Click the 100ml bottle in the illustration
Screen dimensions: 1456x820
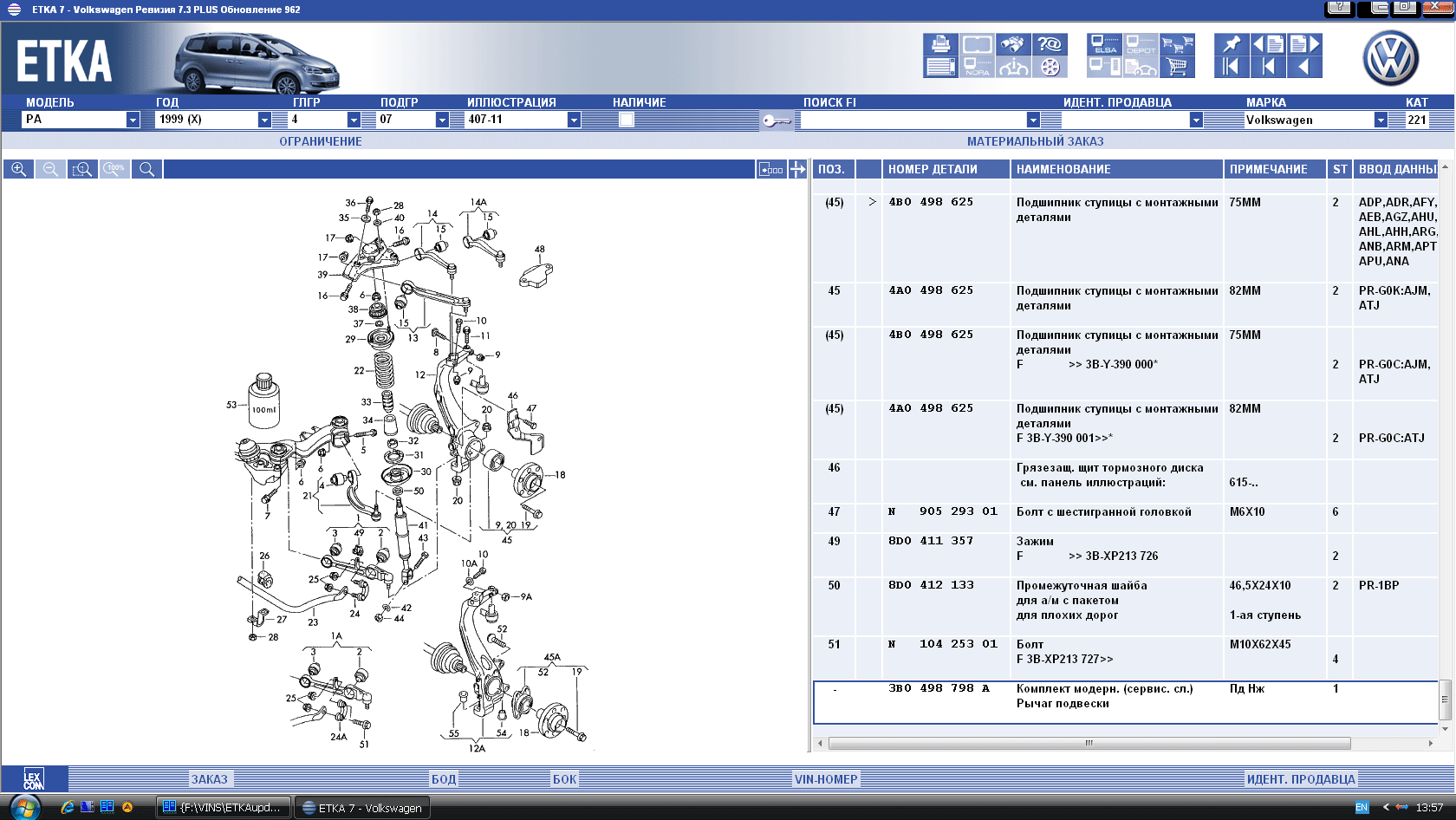click(264, 401)
